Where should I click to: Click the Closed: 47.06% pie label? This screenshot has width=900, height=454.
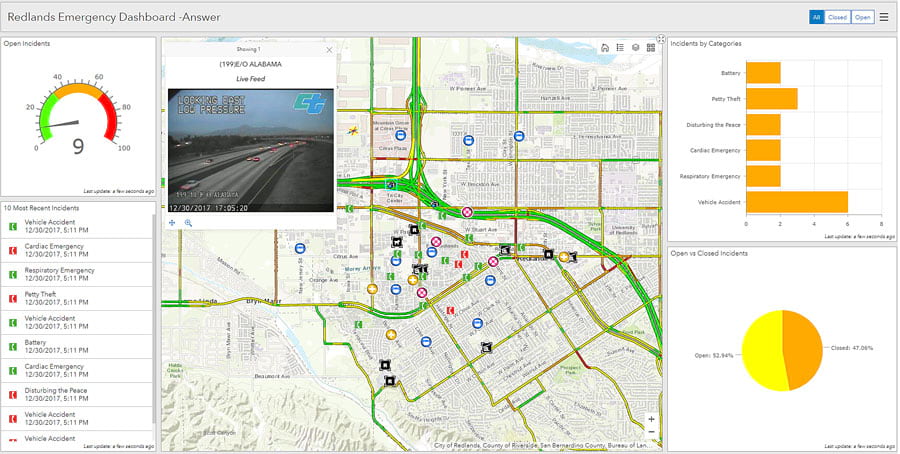pyautogui.click(x=853, y=348)
